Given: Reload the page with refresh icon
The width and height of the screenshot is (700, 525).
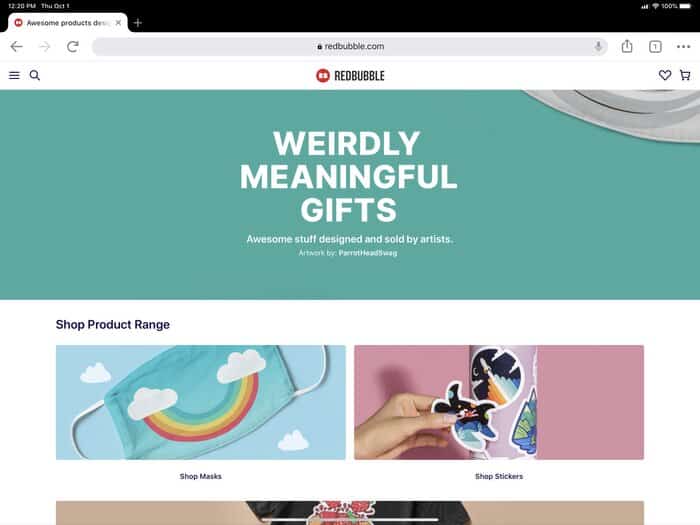Looking at the screenshot, I should pos(73,46).
